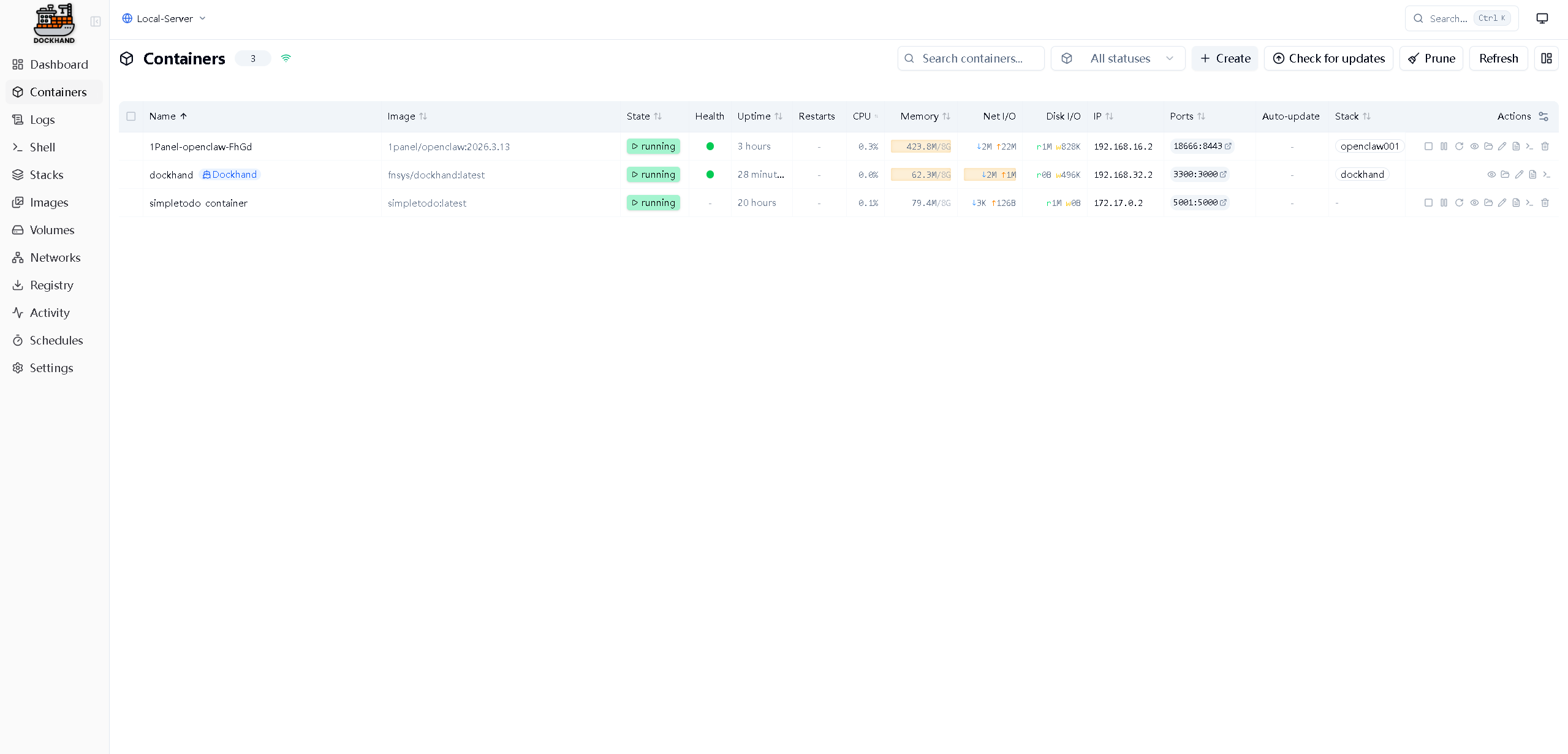Viewport: 1568px width, 754px height.
Task: Click dockhand's highlighted Net I/O bar
Action: tap(990, 175)
